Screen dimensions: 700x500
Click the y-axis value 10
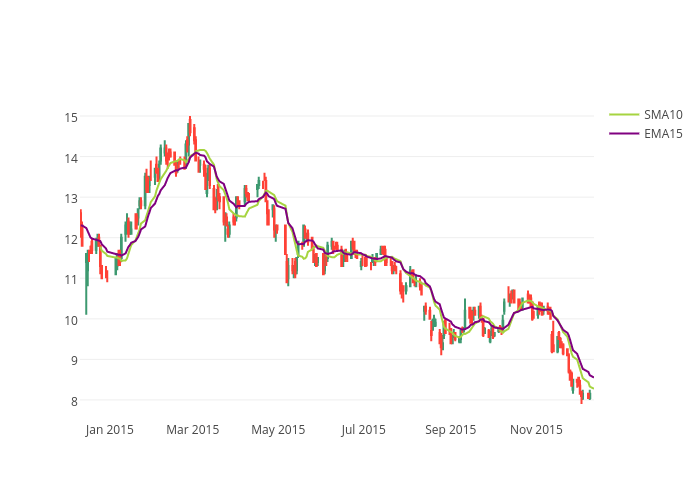(71, 320)
